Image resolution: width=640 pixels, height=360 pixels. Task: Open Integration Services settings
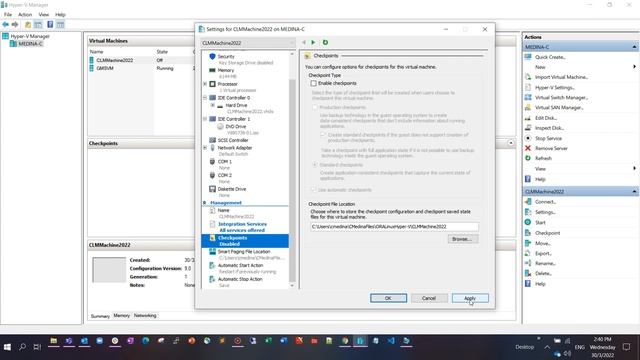[x=242, y=224]
